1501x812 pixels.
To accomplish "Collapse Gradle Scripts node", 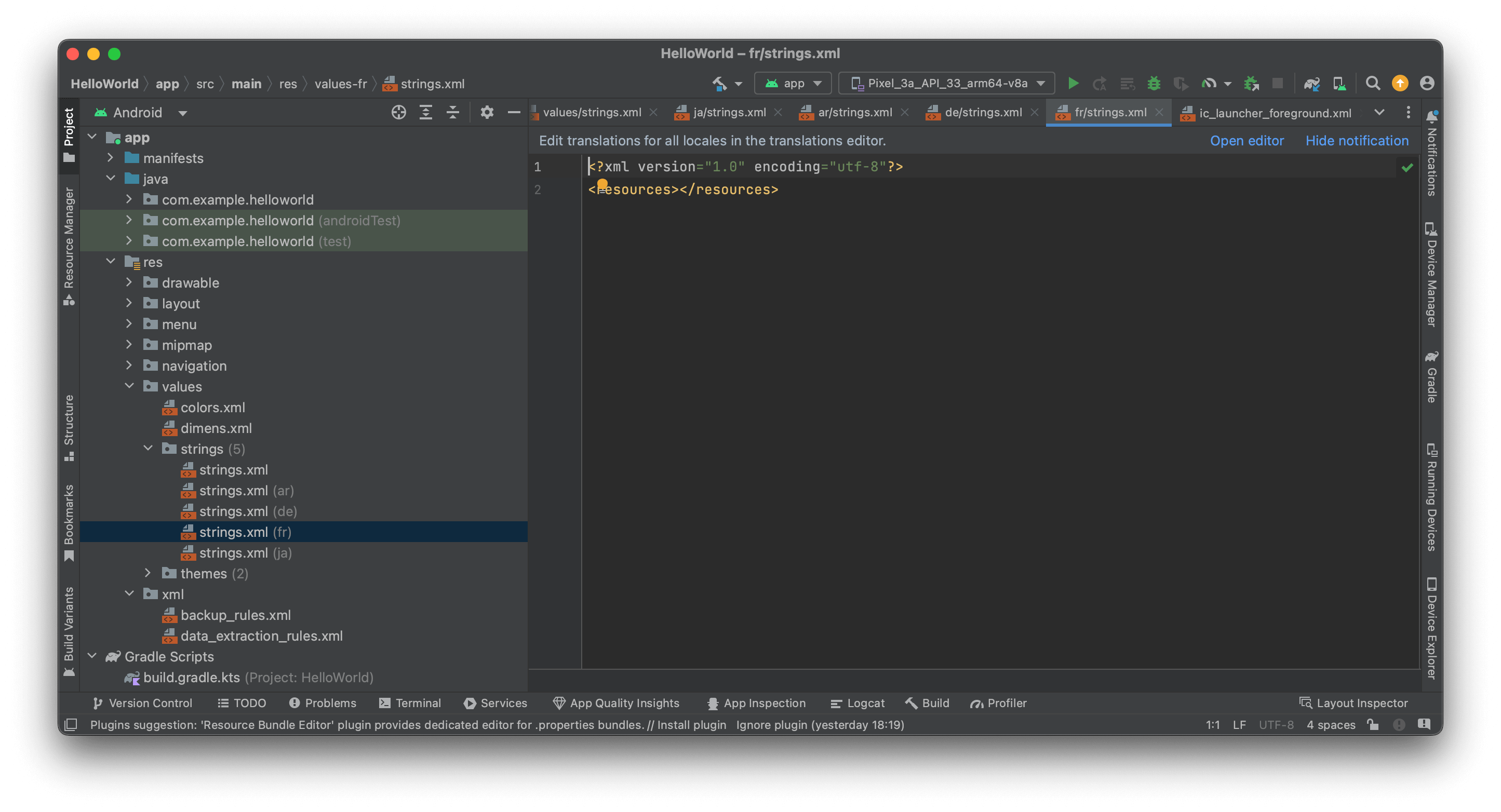I will tap(91, 656).
